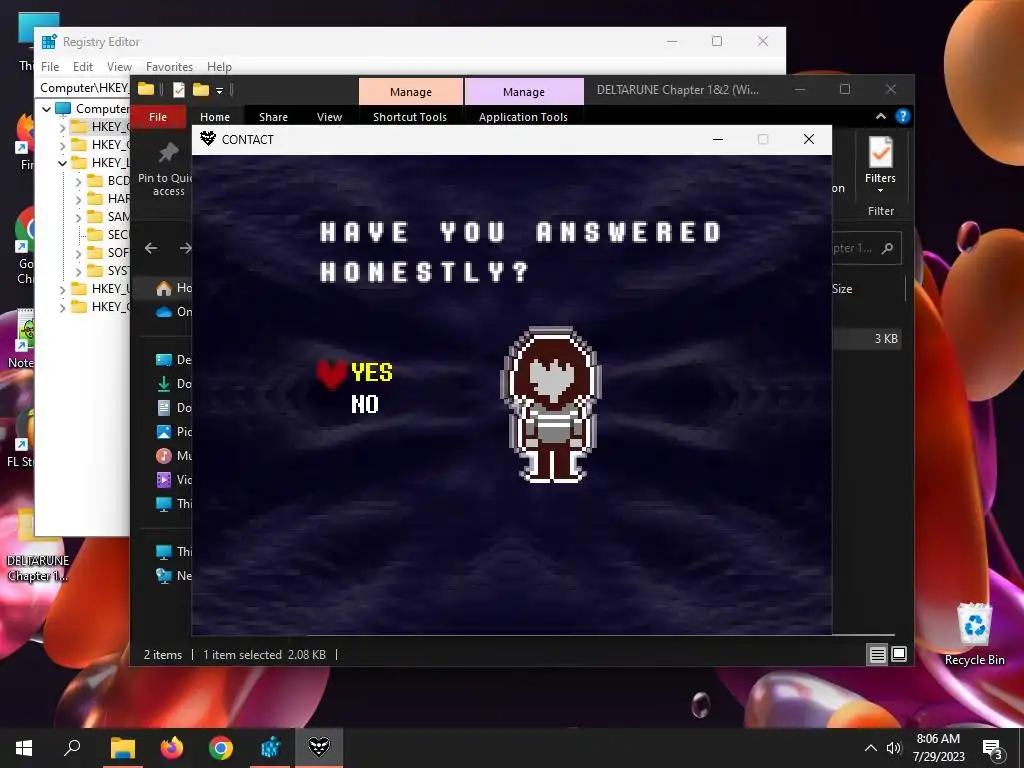
Task: Click the peach Manage contextual tab
Action: coord(411,91)
